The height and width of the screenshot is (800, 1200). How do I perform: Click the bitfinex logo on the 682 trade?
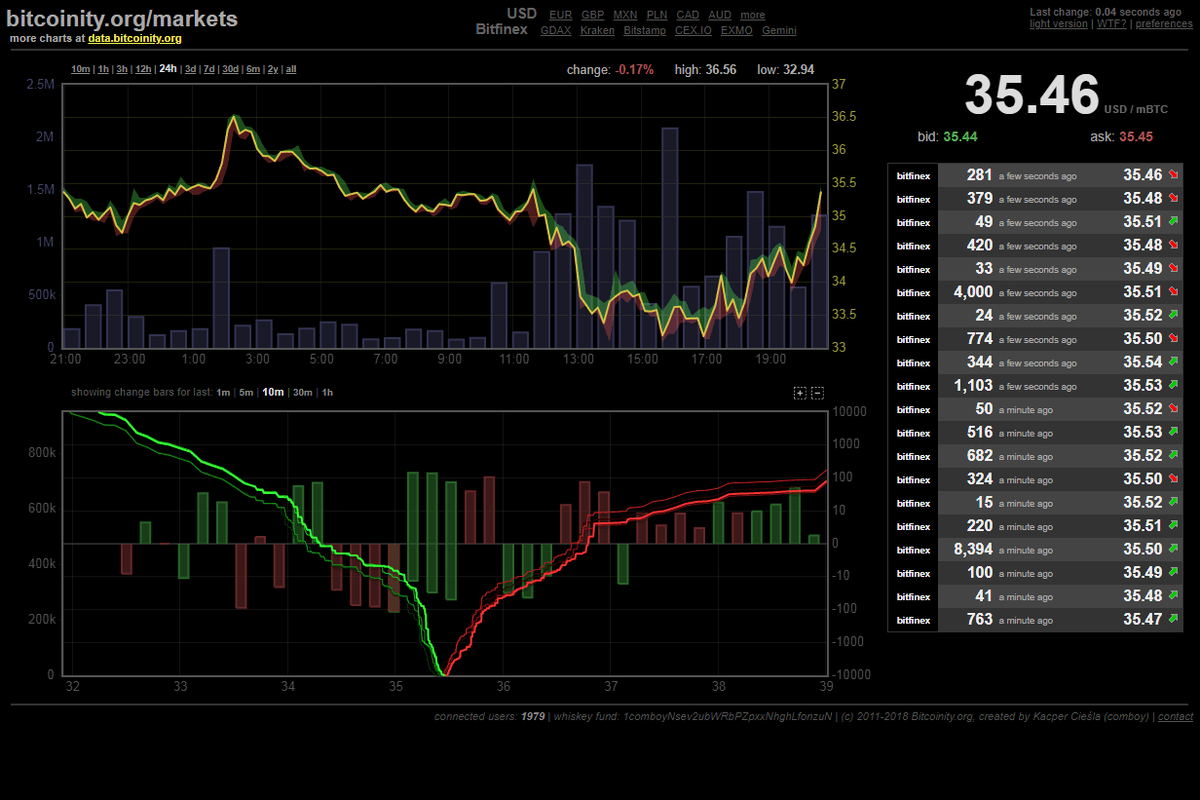click(x=913, y=456)
